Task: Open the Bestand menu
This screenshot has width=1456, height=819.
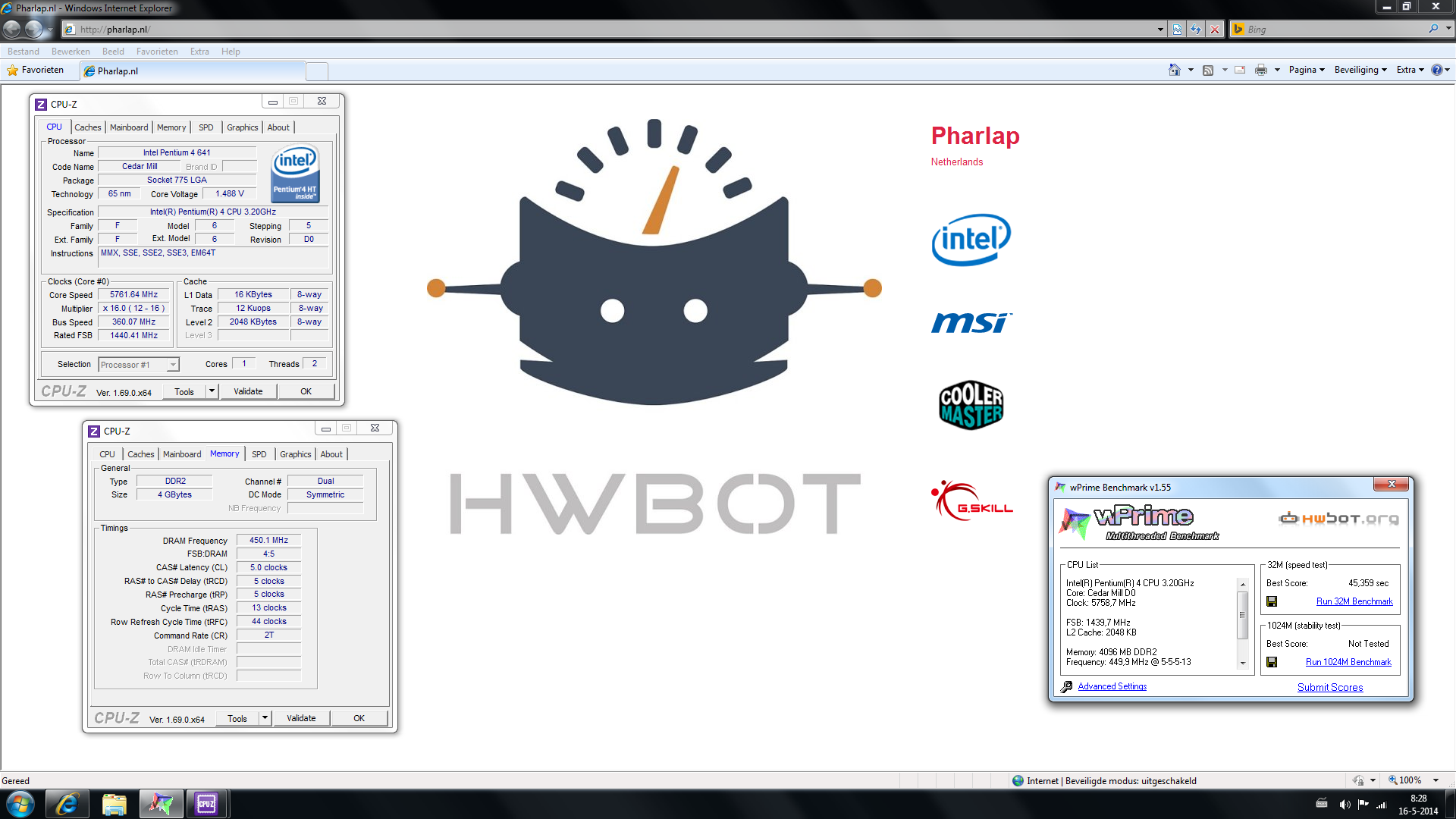Action: [24, 52]
